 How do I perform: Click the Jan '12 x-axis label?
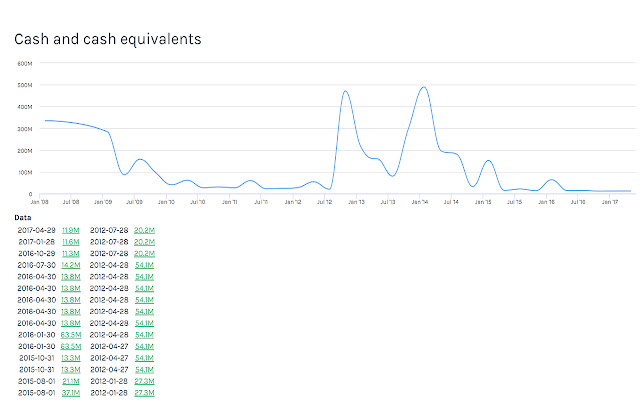pos(293,202)
